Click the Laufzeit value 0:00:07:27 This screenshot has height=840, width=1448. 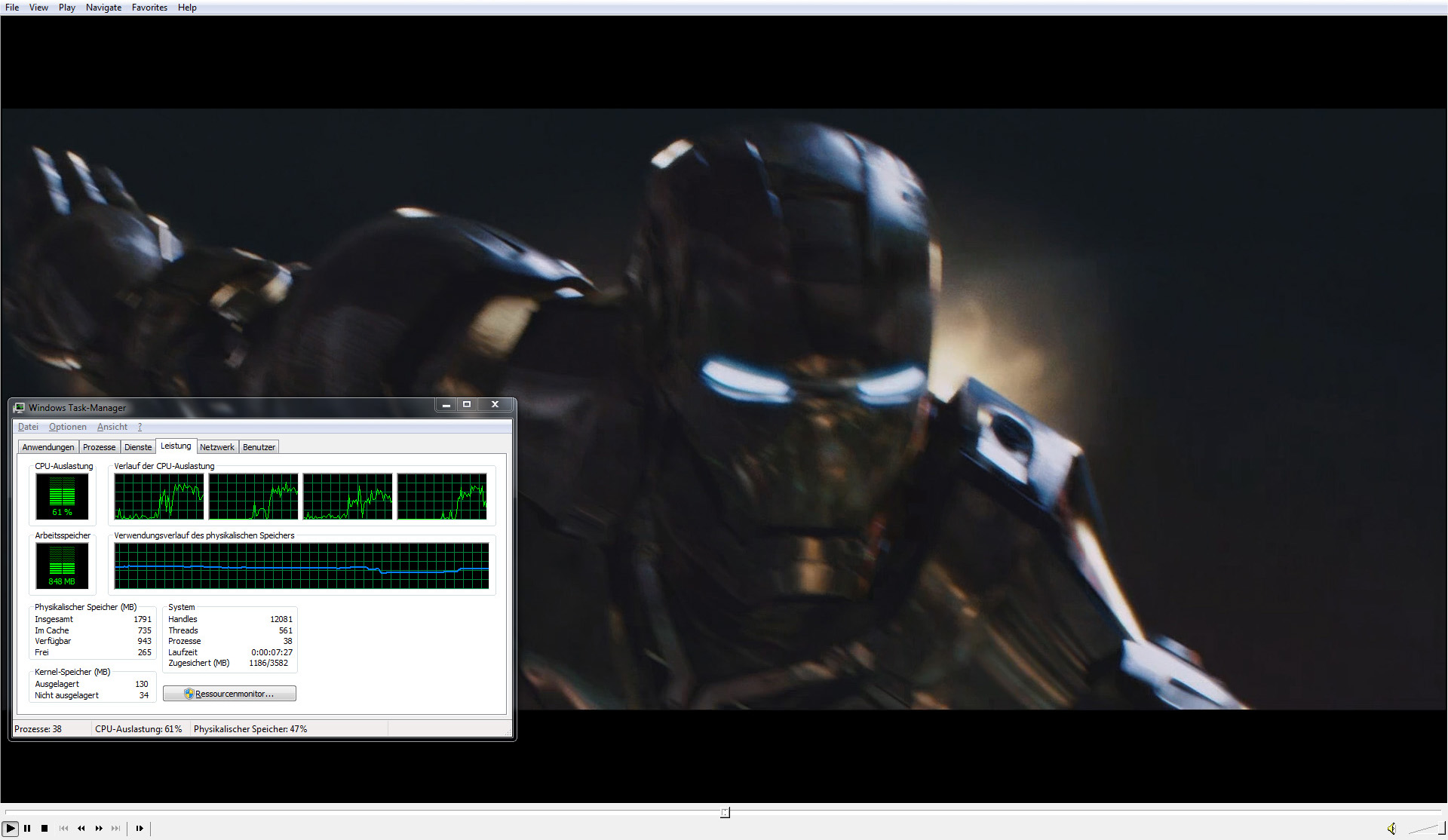(271, 652)
